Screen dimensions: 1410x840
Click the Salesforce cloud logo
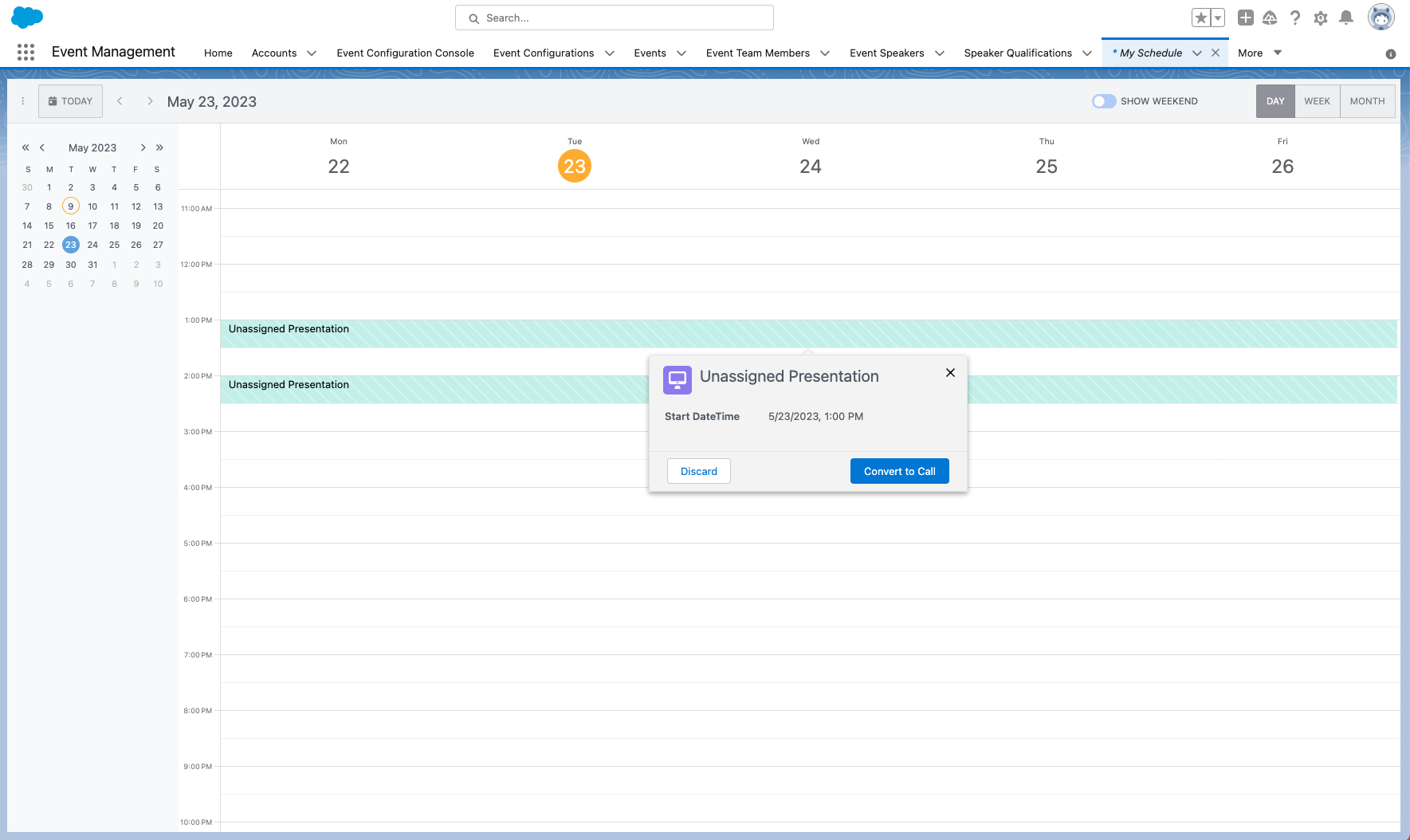(27, 18)
